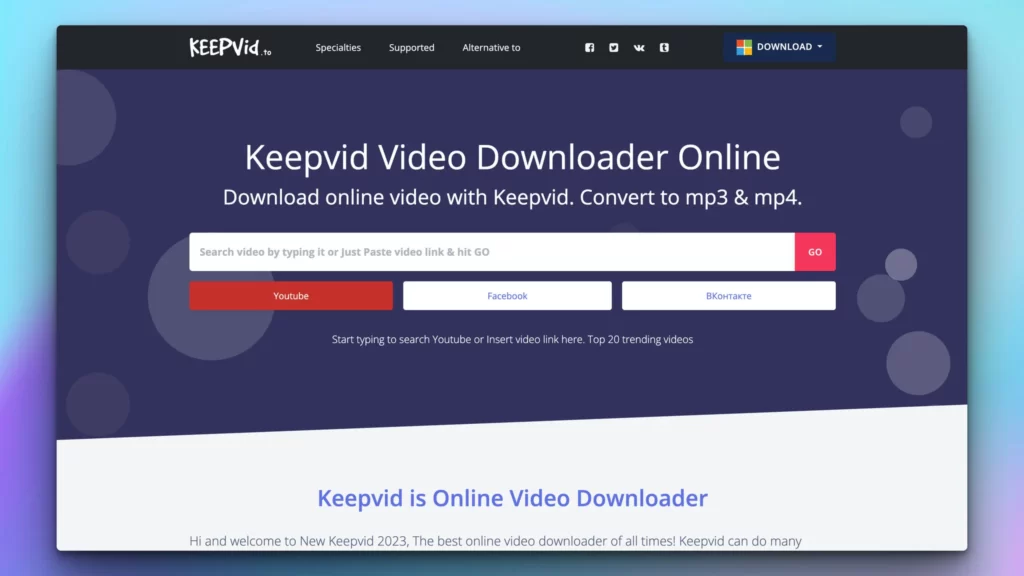
Task: Expand the DOWNLOAD dropdown menu
Action: (x=779, y=47)
